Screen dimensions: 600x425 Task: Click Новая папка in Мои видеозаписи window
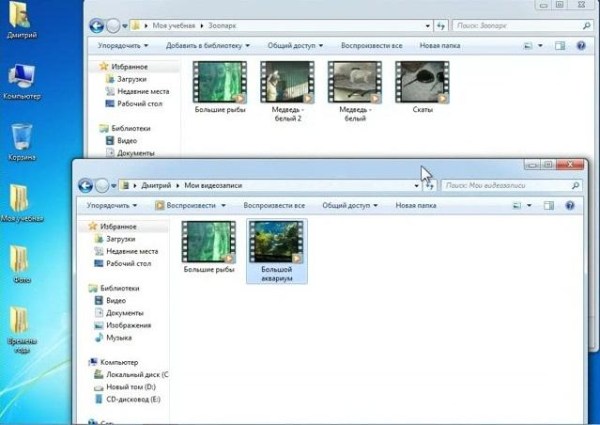(416, 205)
